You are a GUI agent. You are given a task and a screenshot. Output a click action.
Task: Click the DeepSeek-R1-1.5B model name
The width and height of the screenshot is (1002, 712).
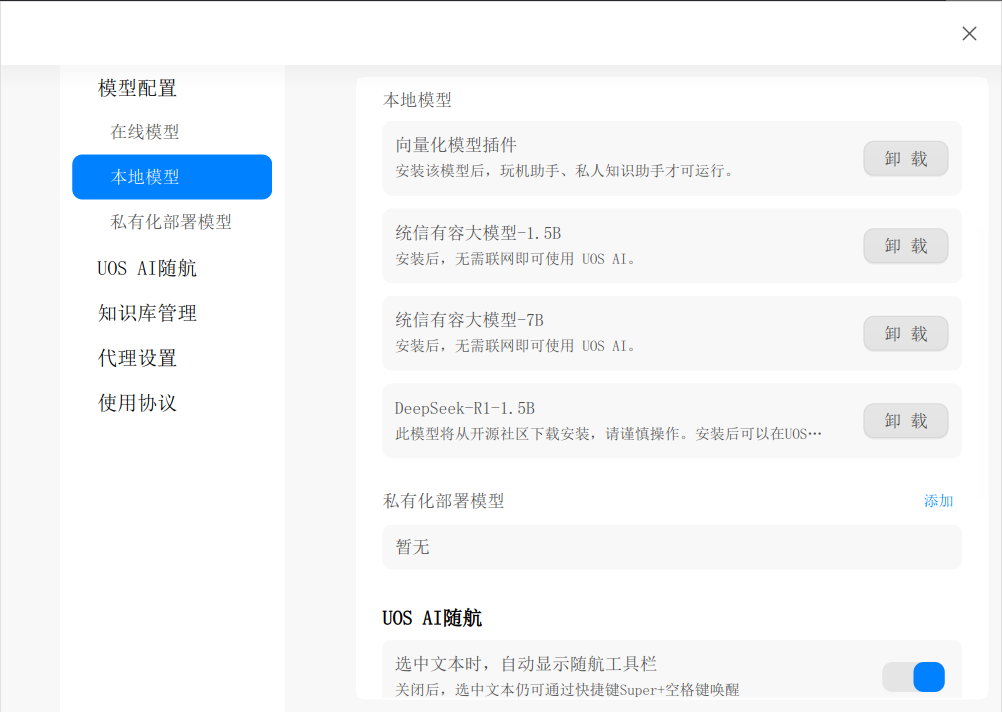pyautogui.click(x=465, y=408)
